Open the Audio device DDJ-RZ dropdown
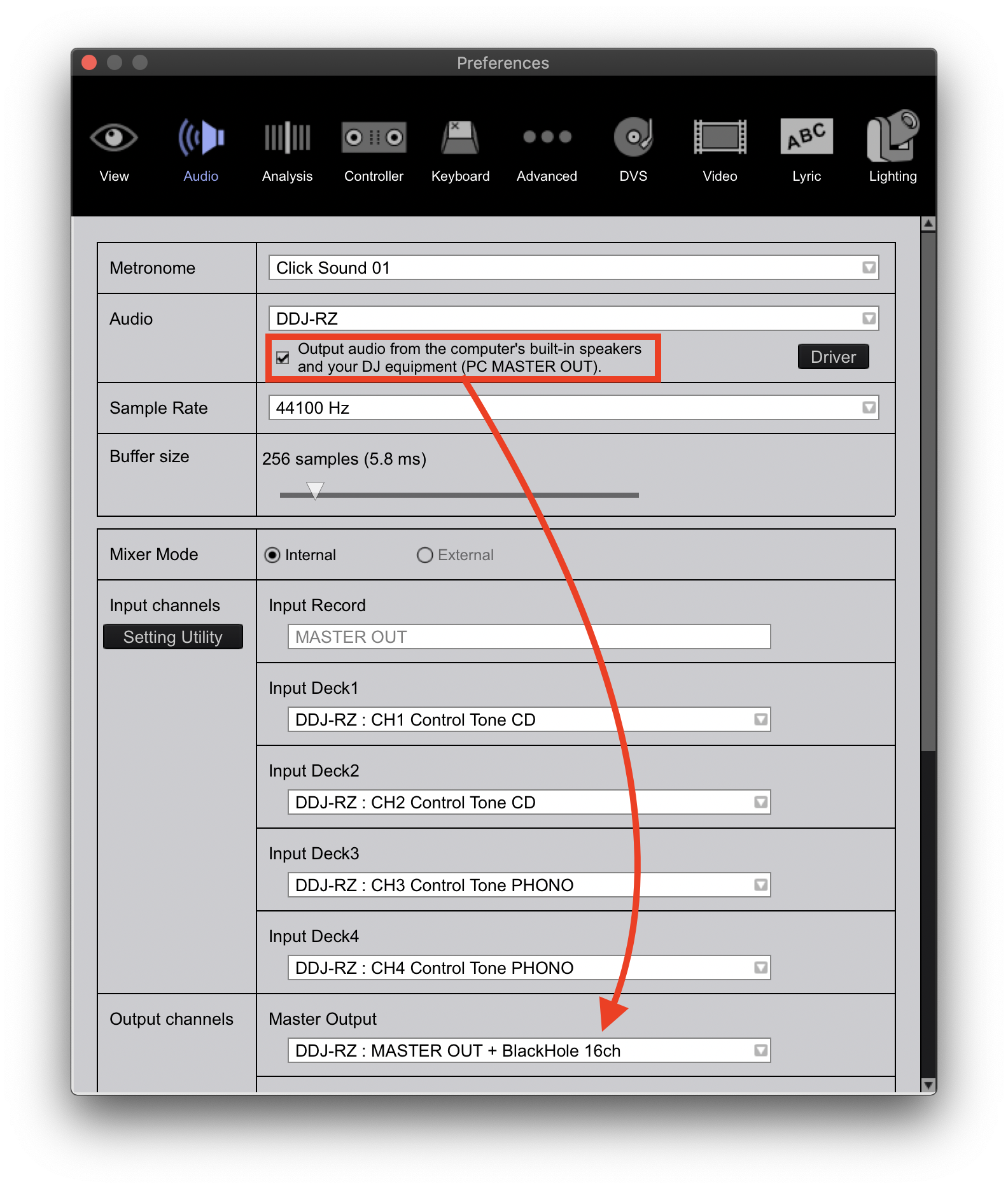Viewport: 1008px width, 1189px height. [574, 318]
